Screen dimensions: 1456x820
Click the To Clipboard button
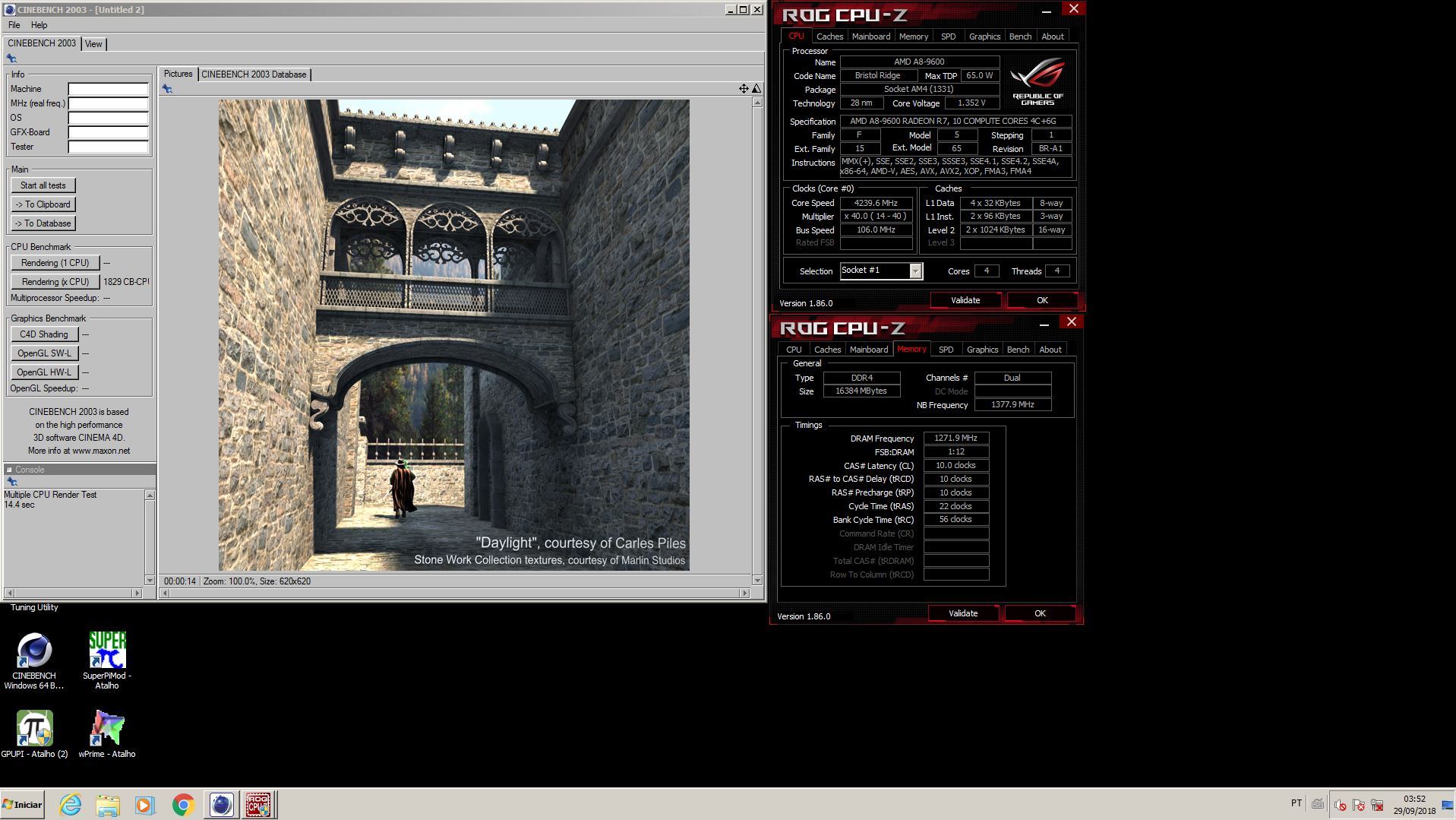43,204
